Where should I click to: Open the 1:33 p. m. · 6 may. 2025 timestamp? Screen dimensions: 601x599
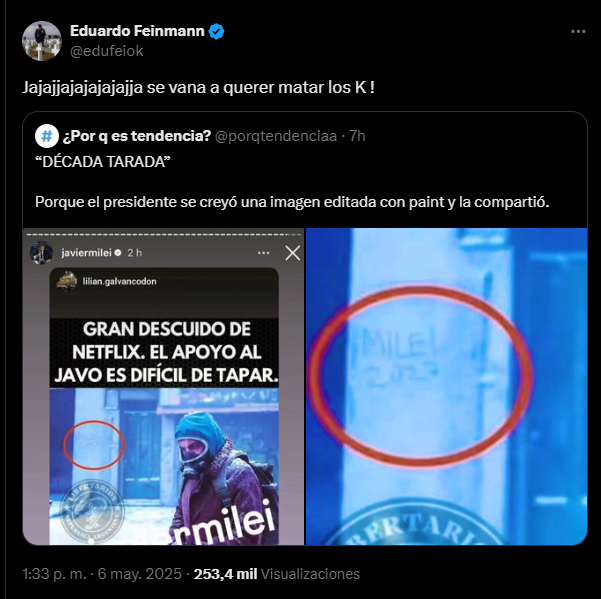pyautogui.click(x=102, y=574)
